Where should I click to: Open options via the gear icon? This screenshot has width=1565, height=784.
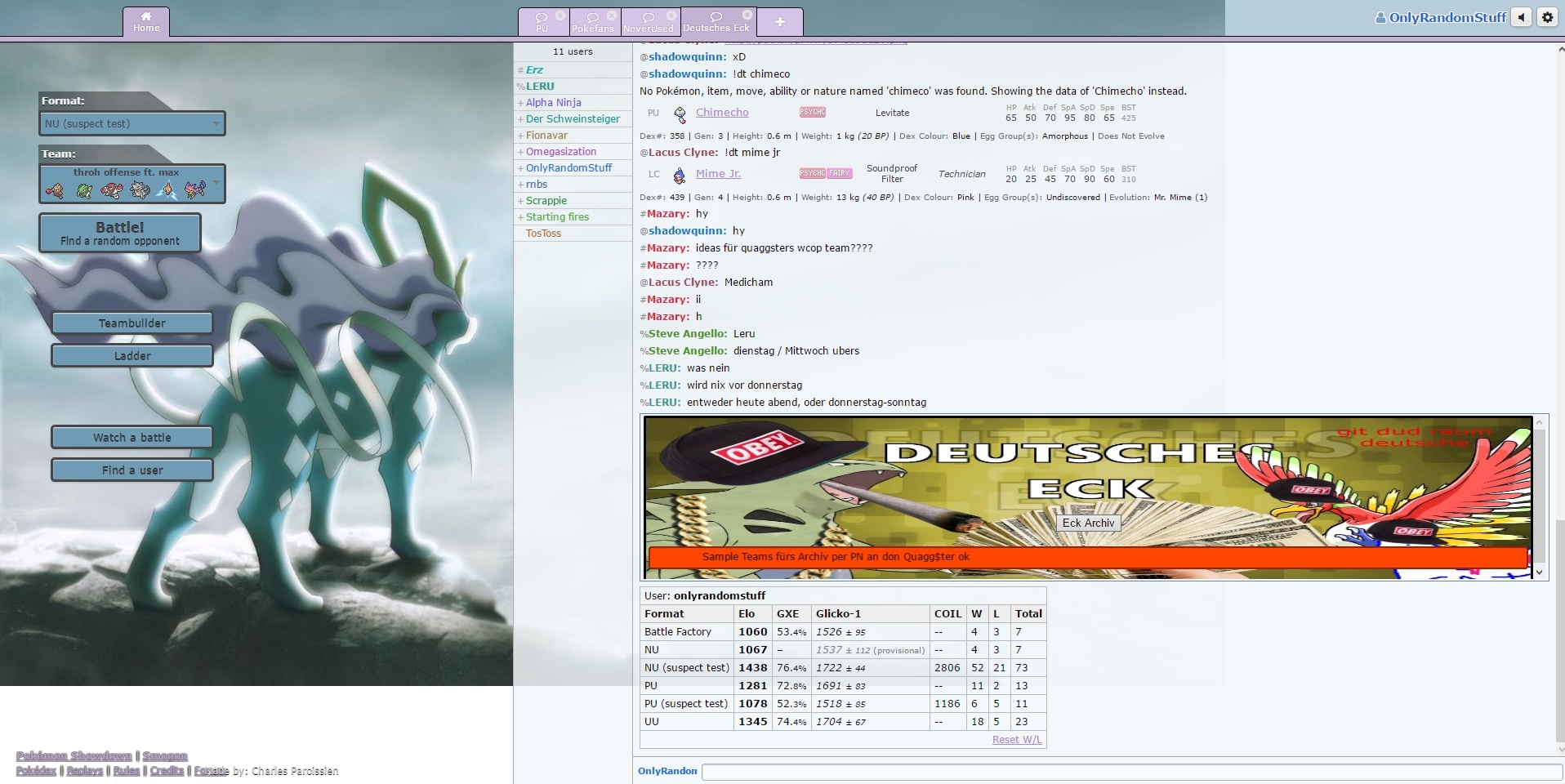pyautogui.click(x=1547, y=17)
